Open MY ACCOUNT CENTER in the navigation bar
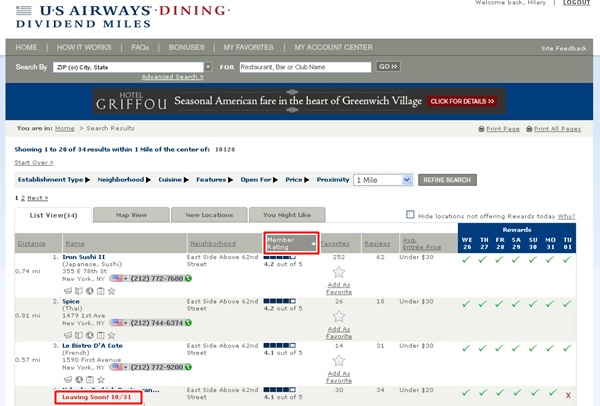The height and width of the screenshot is (406, 600). 333,47
